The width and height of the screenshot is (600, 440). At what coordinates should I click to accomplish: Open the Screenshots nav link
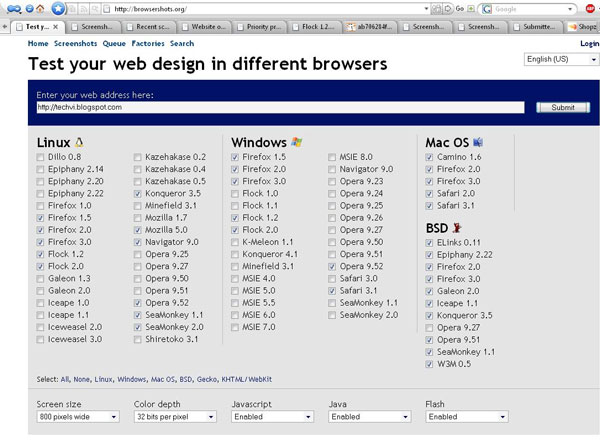(x=75, y=44)
